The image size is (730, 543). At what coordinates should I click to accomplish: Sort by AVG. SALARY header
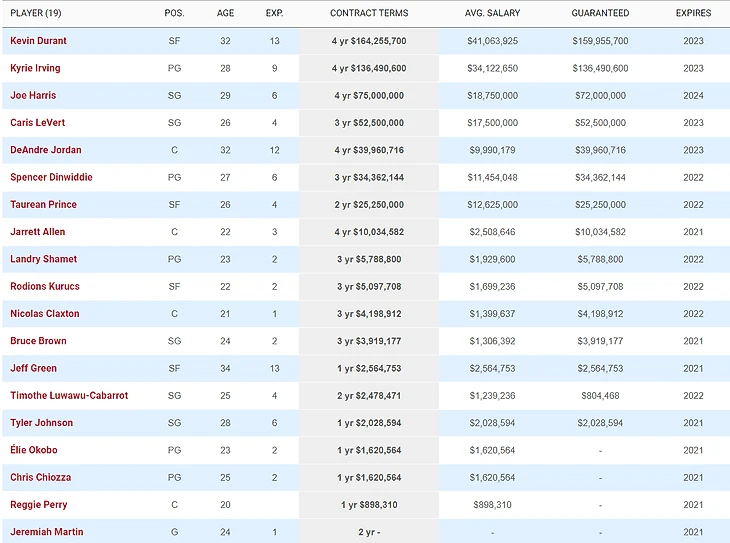tap(491, 13)
